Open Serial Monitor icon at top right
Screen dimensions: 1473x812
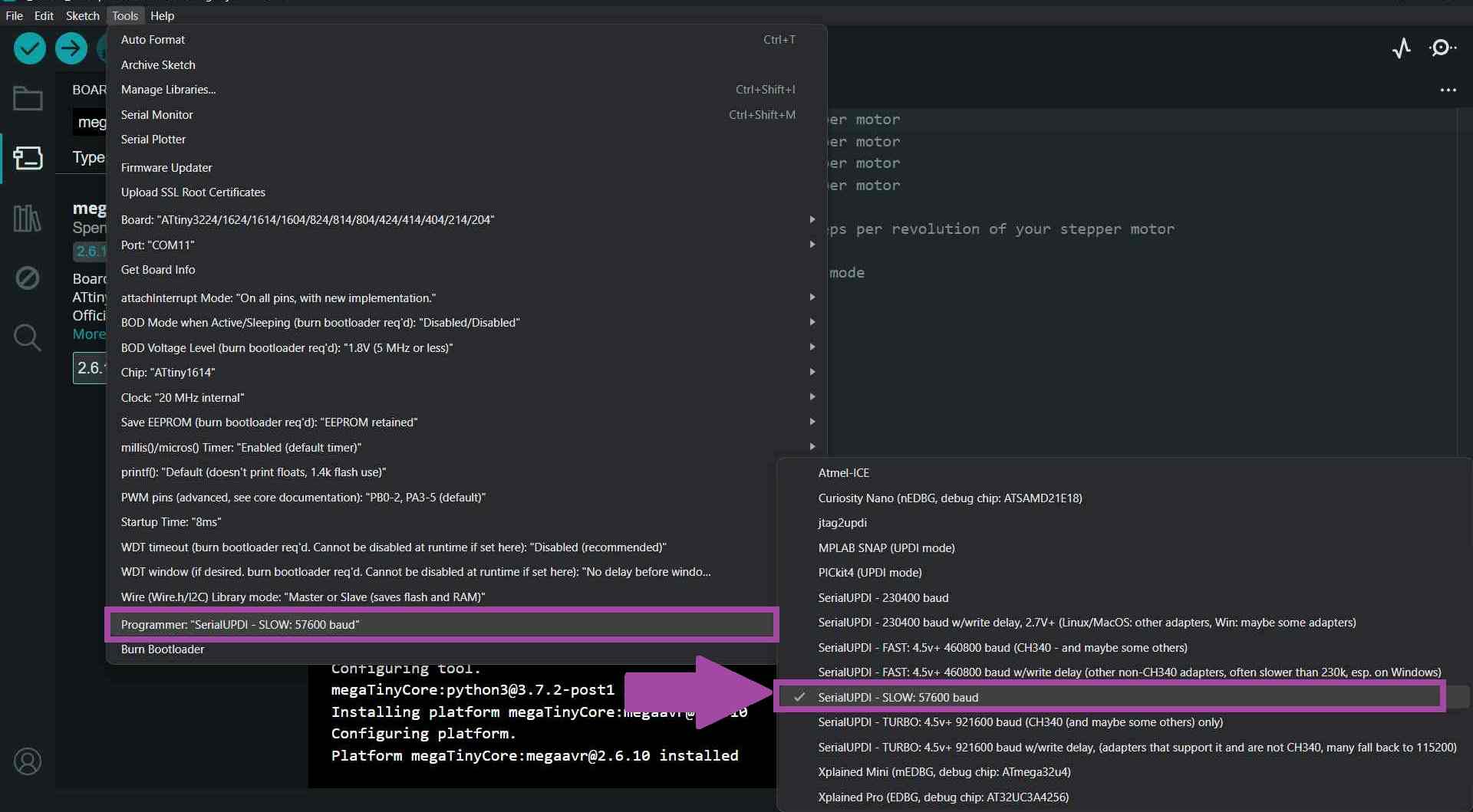click(x=1442, y=48)
